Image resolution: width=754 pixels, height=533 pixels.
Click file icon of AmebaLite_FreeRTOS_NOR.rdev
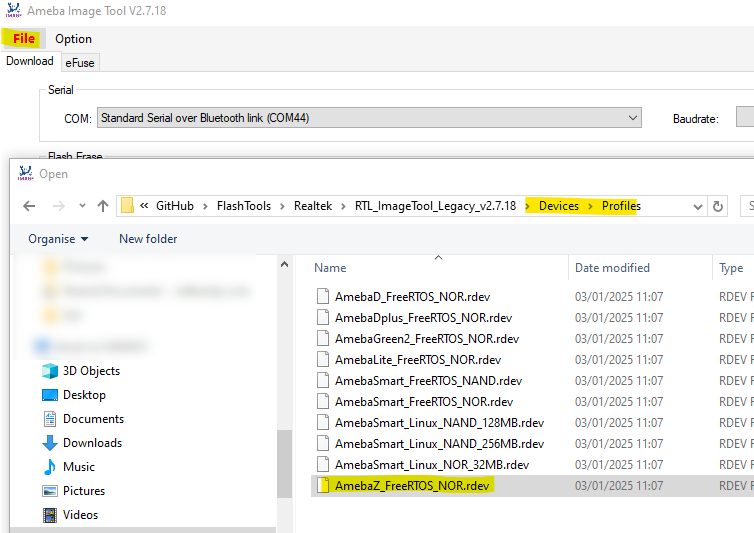pyautogui.click(x=323, y=360)
